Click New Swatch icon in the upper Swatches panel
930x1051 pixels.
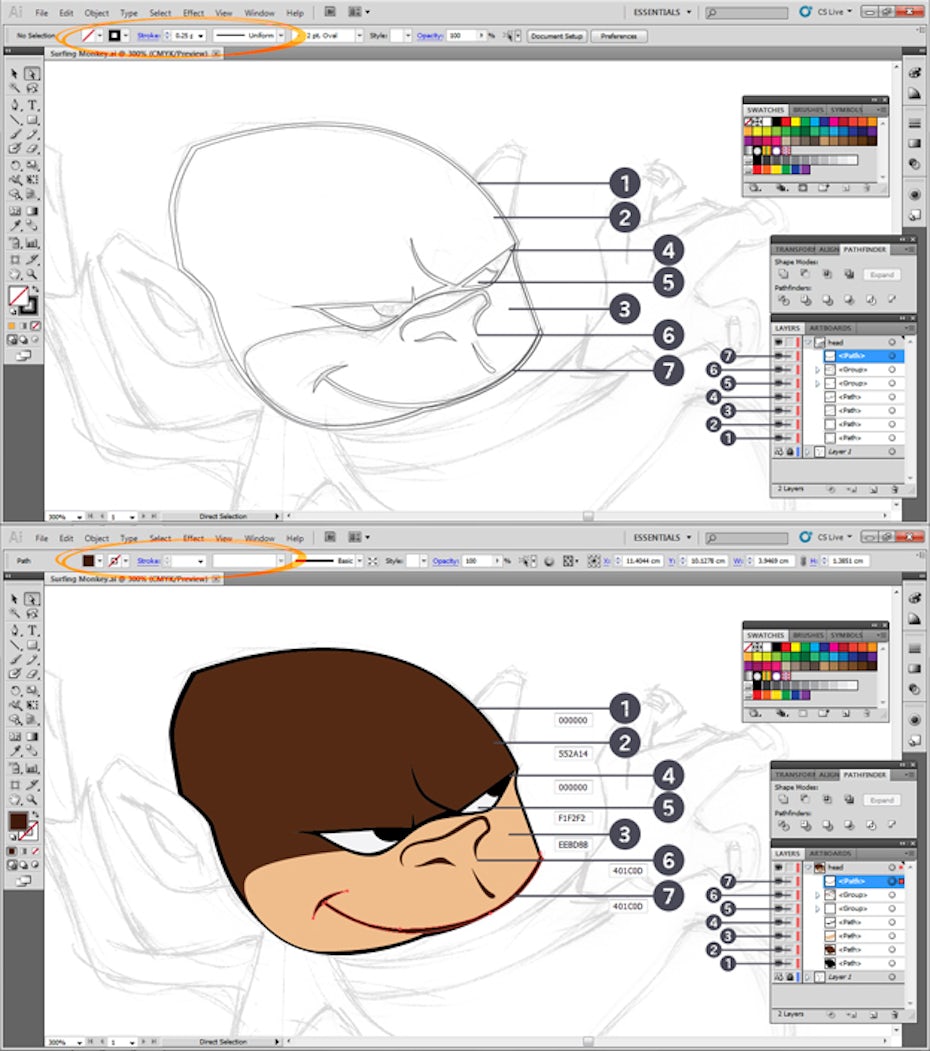coord(848,187)
